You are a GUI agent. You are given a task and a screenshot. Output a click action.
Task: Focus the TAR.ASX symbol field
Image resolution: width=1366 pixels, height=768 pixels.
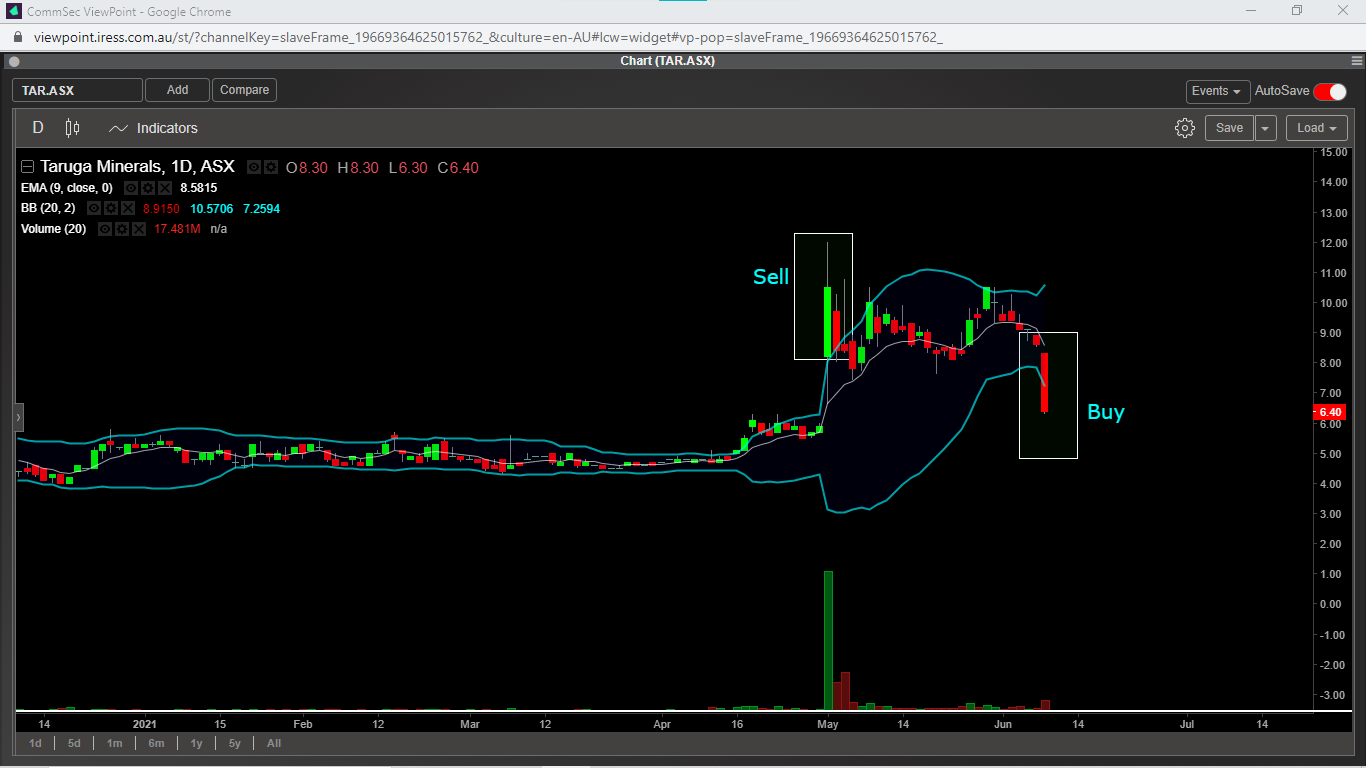pyautogui.click(x=78, y=90)
